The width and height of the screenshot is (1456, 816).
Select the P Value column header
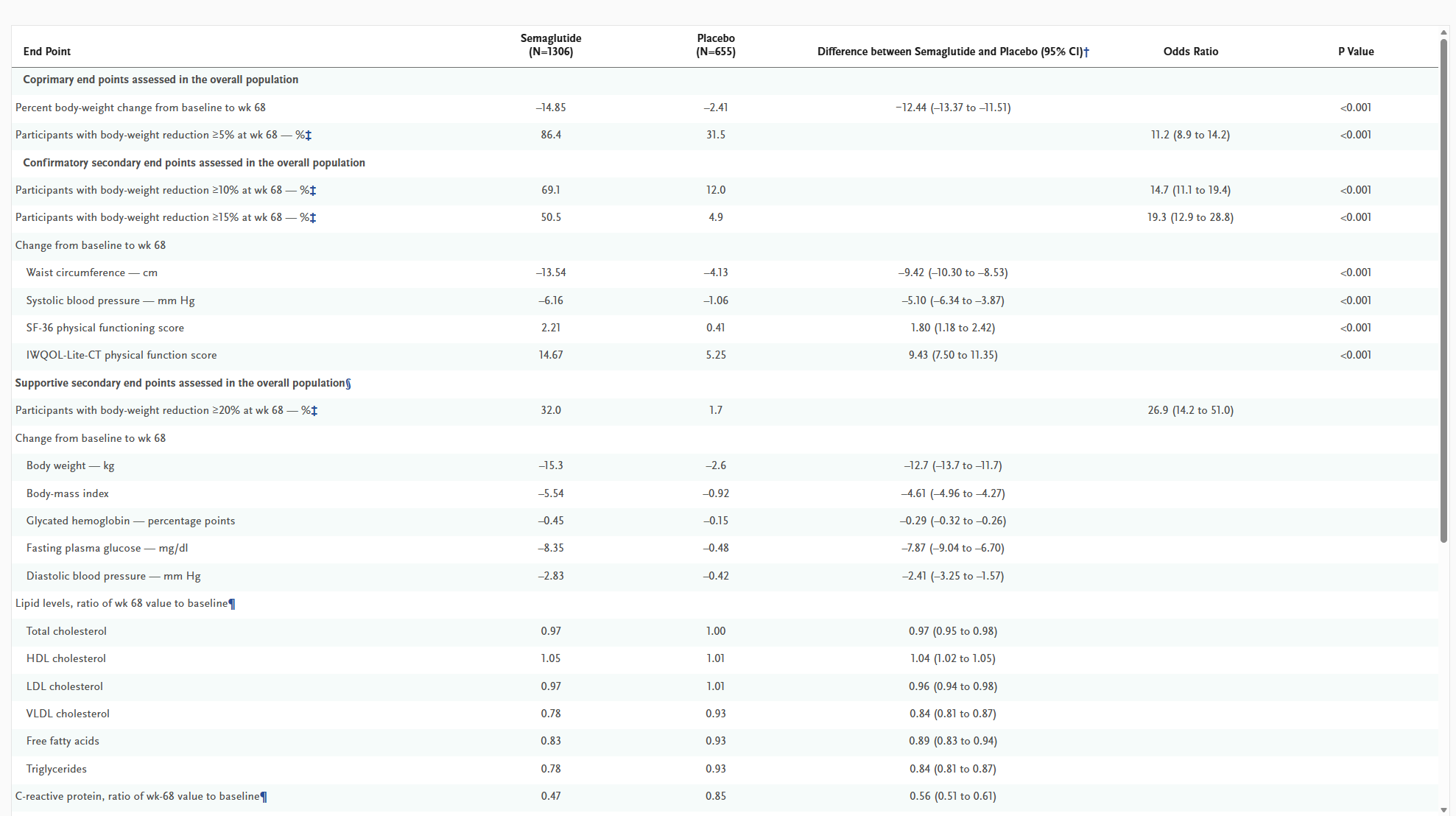coord(1356,52)
